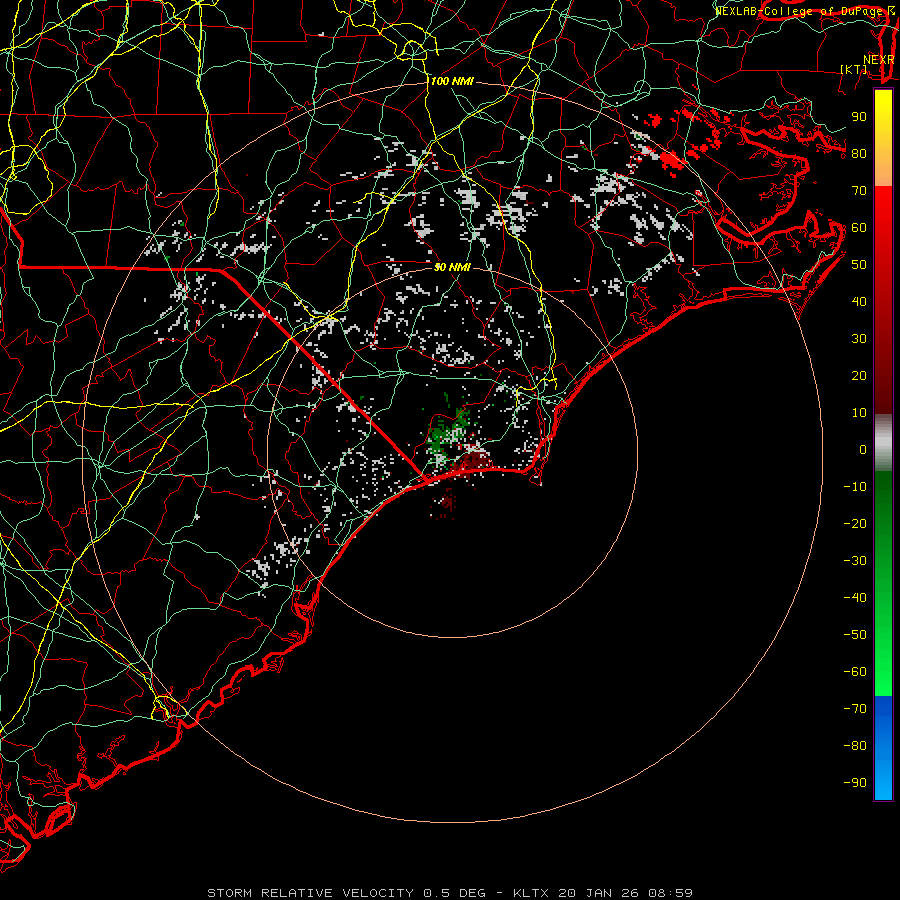
Task: Click the 50 value on velocity scale
Action: coord(859,265)
